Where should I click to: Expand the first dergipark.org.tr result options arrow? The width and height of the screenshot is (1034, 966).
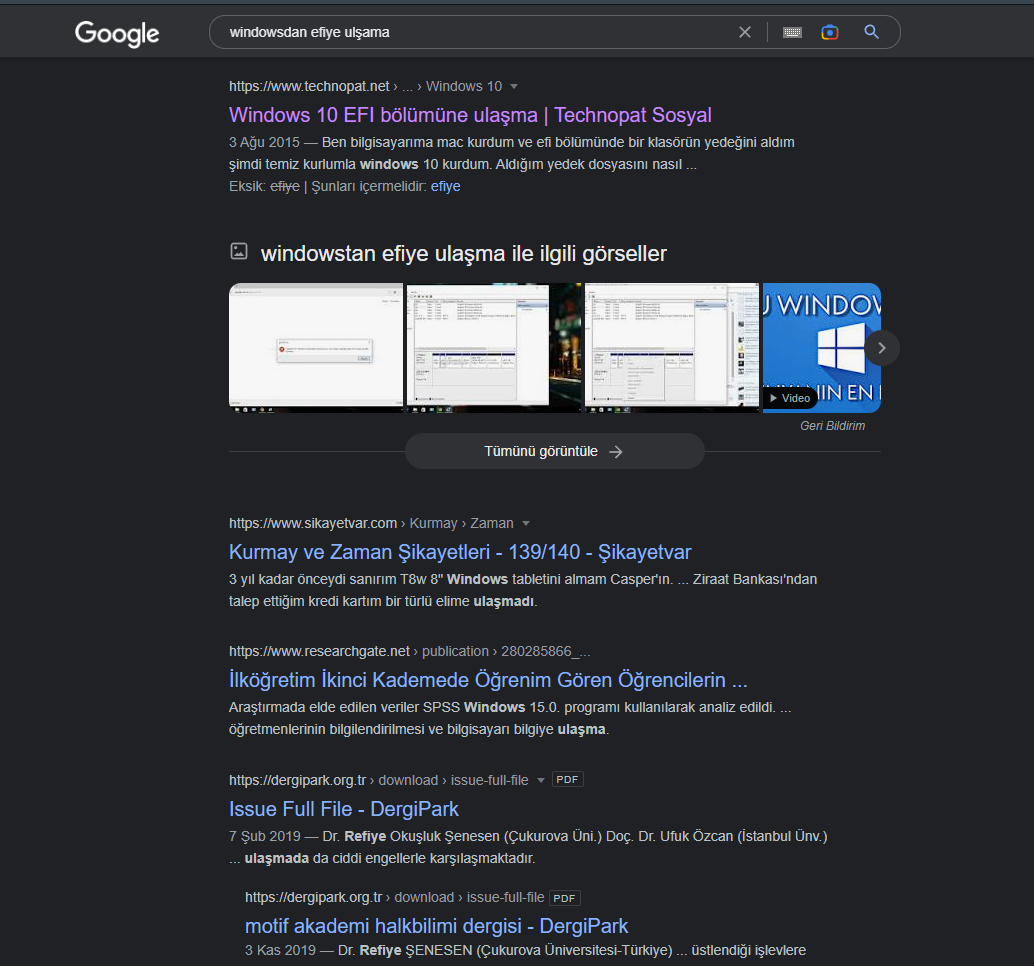[541, 781]
